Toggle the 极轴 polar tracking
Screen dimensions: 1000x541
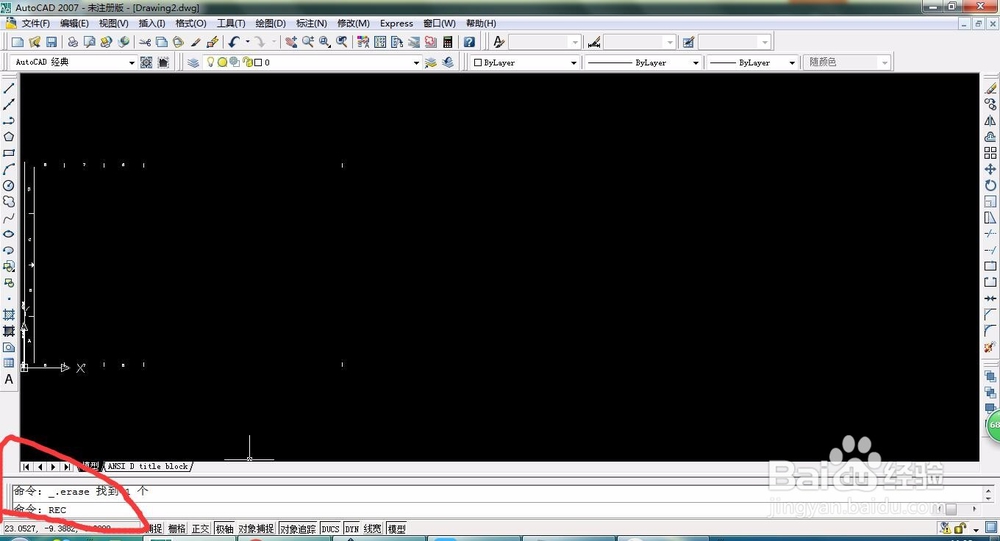(224, 529)
